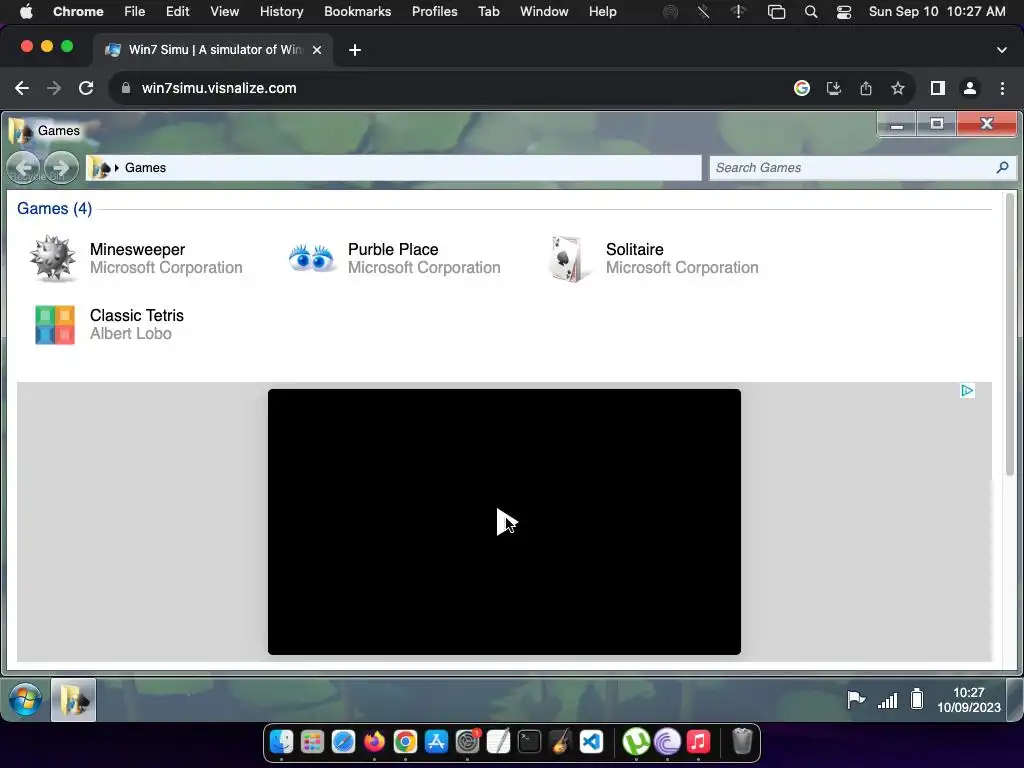The height and width of the screenshot is (768, 1024).
Task: Click the lock site information icon
Action: (x=126, y=88)
